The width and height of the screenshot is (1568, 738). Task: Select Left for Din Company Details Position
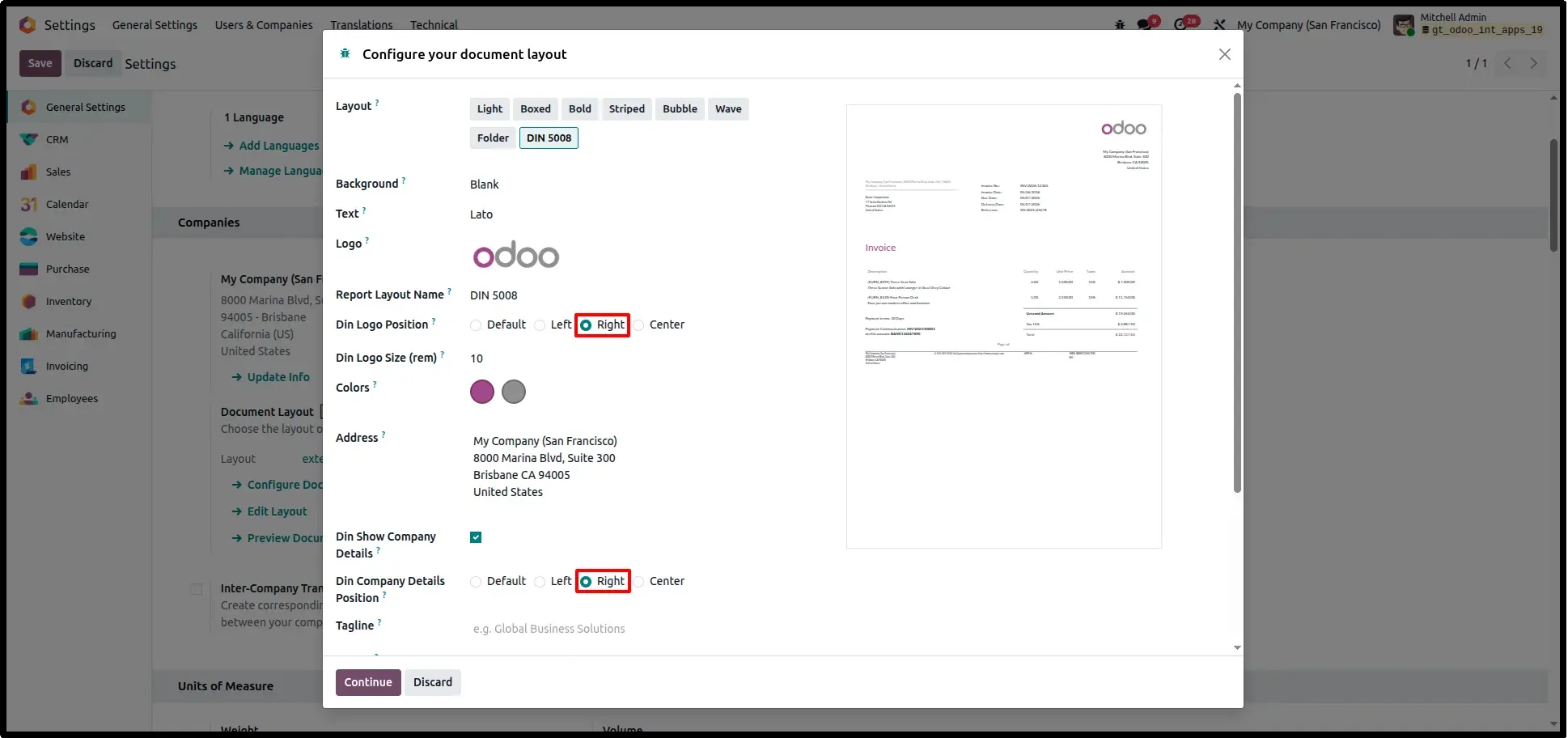pos(540,581)
